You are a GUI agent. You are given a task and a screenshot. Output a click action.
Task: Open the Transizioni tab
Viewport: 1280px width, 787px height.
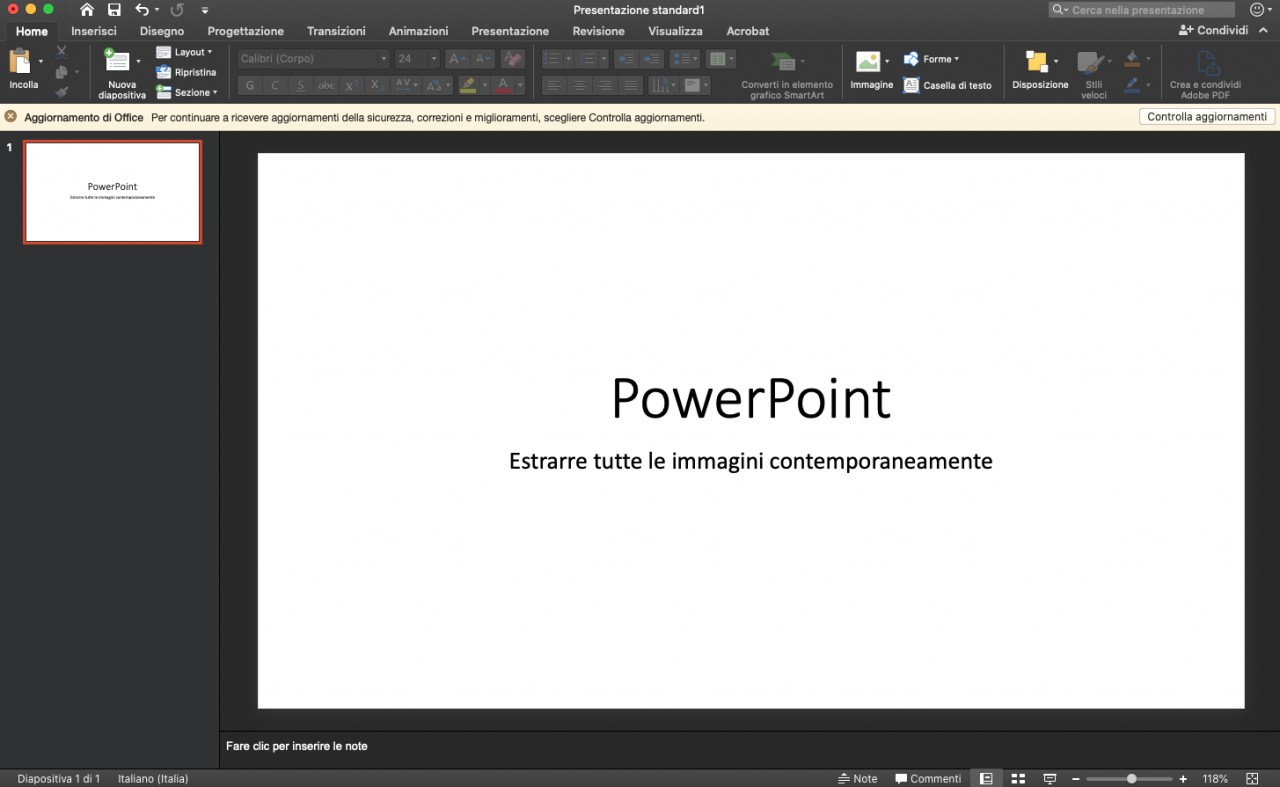coord(336,31)
